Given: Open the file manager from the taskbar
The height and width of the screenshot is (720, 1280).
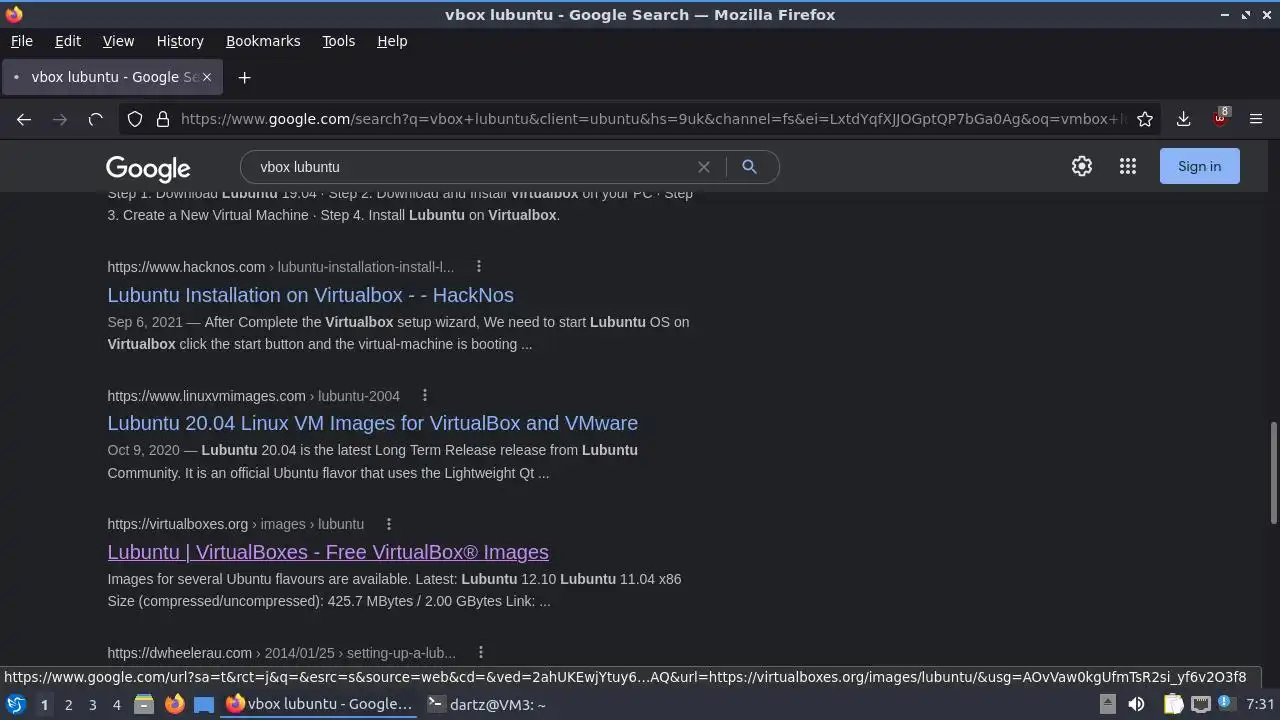Looking at the screenshot, I should (x=144, y=704).
